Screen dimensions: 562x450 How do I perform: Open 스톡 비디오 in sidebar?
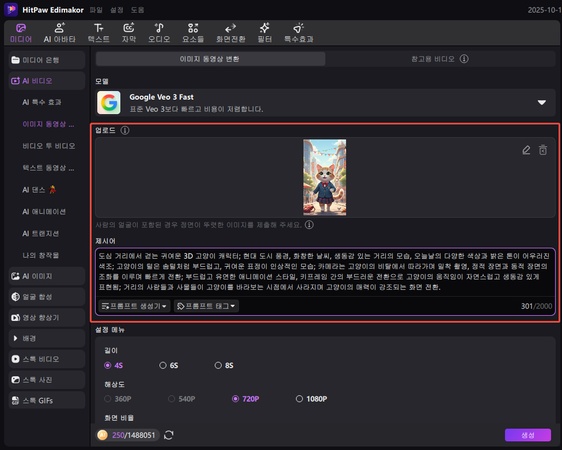(47, 359)
